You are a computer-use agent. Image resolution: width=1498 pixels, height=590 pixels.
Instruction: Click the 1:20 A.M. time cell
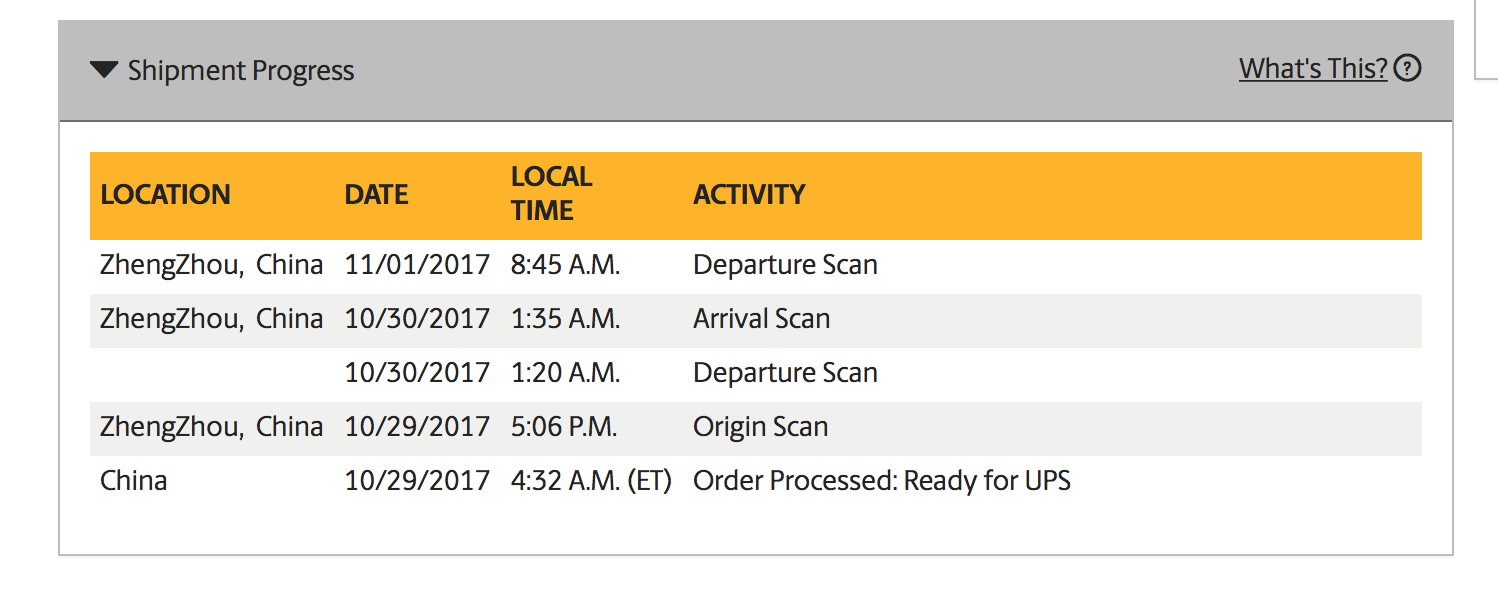(565, 373)
